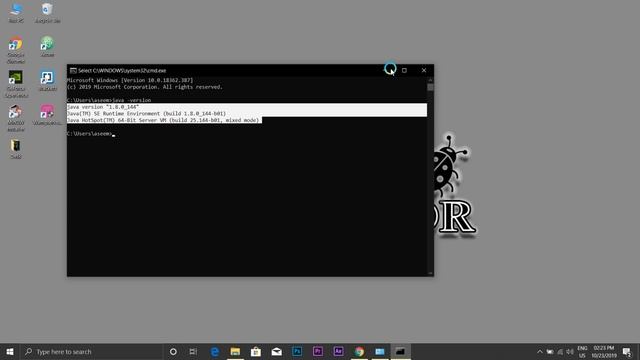Screen dimensions: 640x360
Task: Open Task View on the taskbar
Action: coord(193,351)
